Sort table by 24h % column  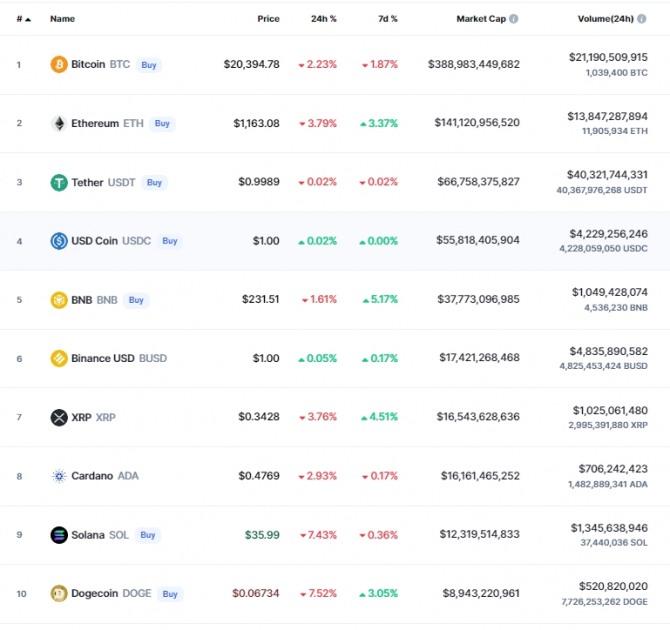click(x=323, y=19)
